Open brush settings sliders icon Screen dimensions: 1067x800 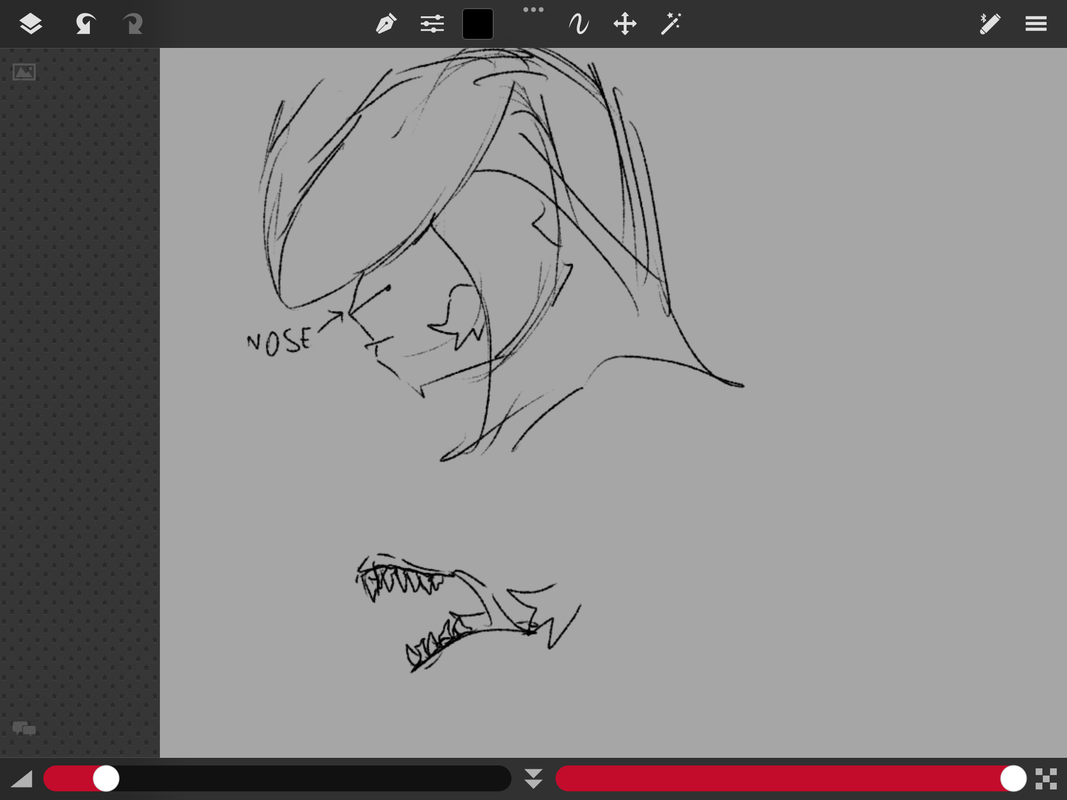pyautogui.click(x=432, y=24)
